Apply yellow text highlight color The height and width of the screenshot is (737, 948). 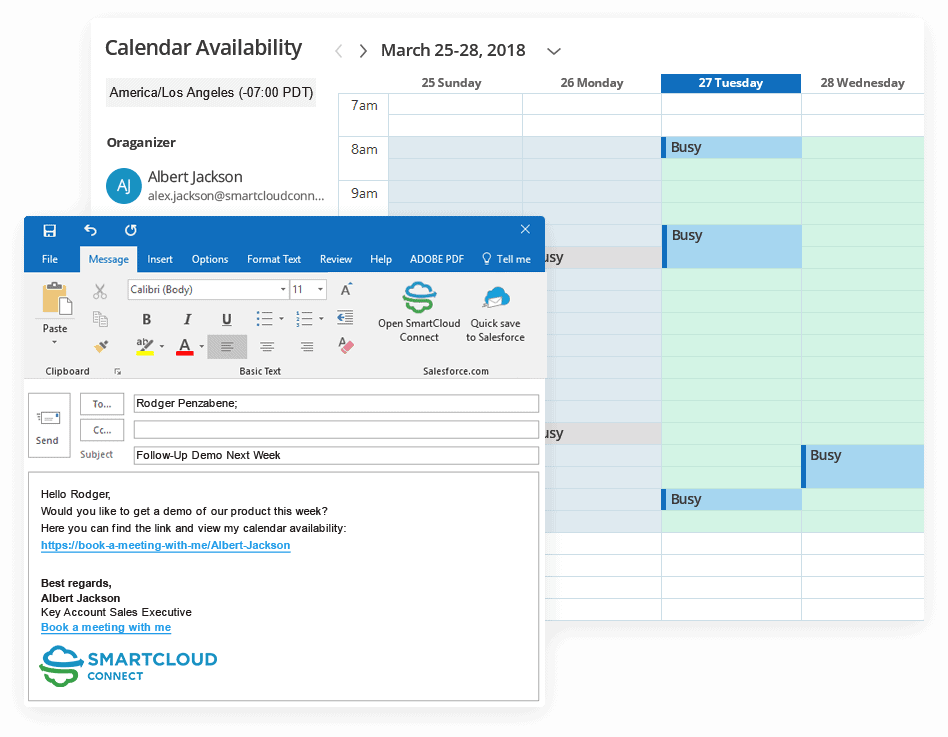(x=144, y=346)
